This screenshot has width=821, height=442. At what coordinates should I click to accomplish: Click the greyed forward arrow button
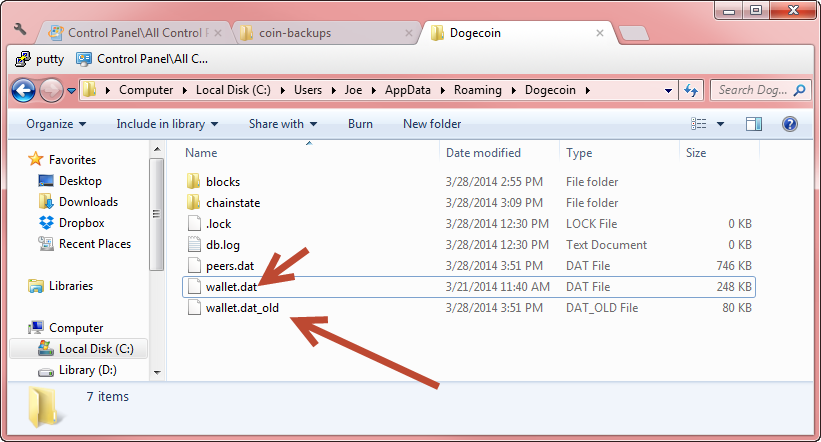coord(51,91)
